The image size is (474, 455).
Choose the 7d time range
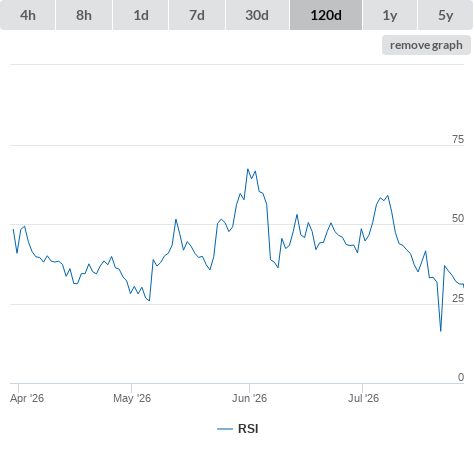click(197, 15)
